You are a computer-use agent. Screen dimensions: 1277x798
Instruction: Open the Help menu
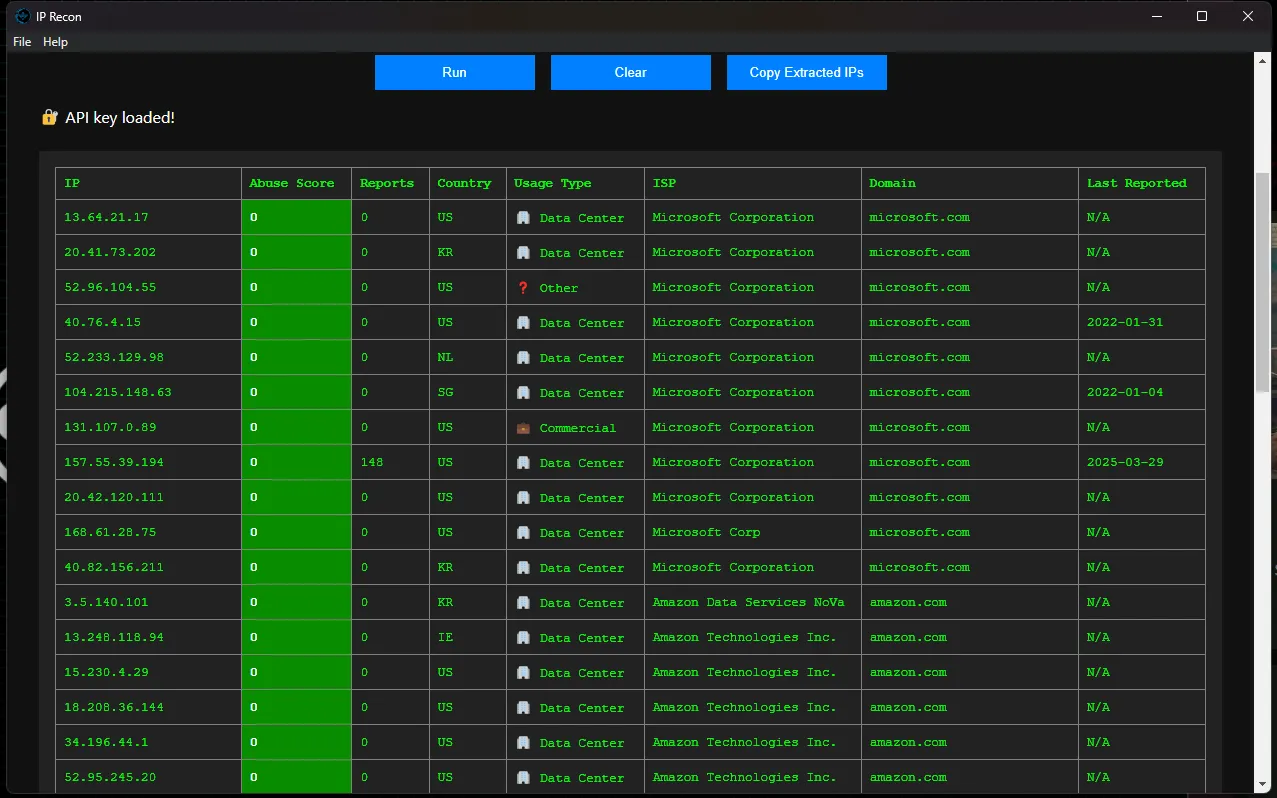click(x=56, y=42)
